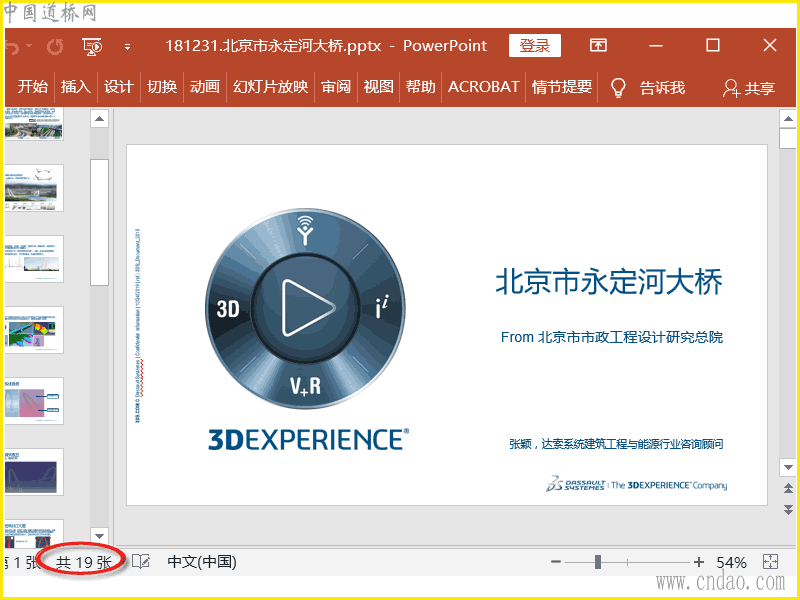Screen dimensions: 800x600
Task: Open the ACROBAT tab
Action: pyautogui.click(x=484, y=87)
